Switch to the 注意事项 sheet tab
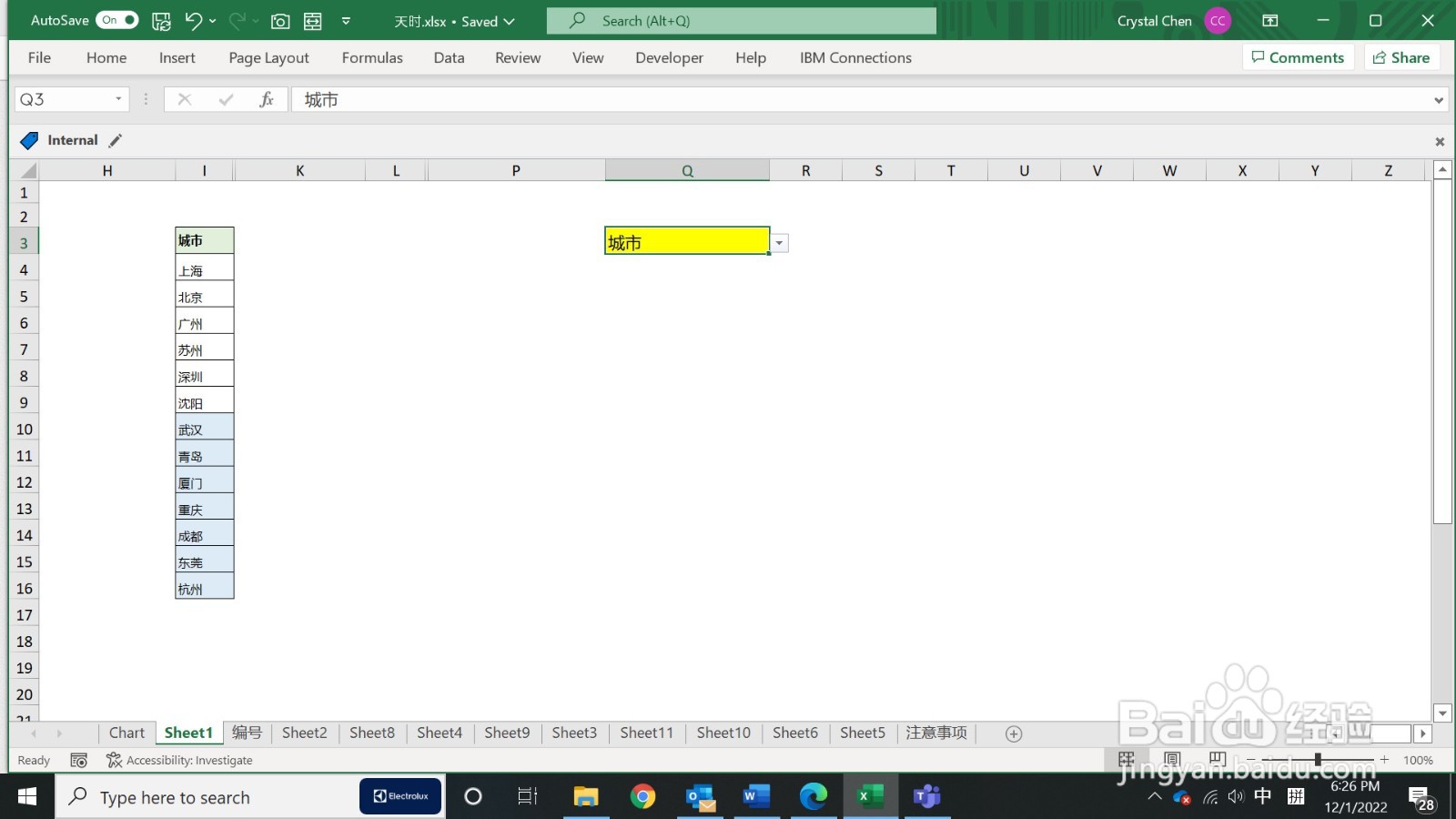The height and width of the screenshot is (819, 1456). pos(936,733)
